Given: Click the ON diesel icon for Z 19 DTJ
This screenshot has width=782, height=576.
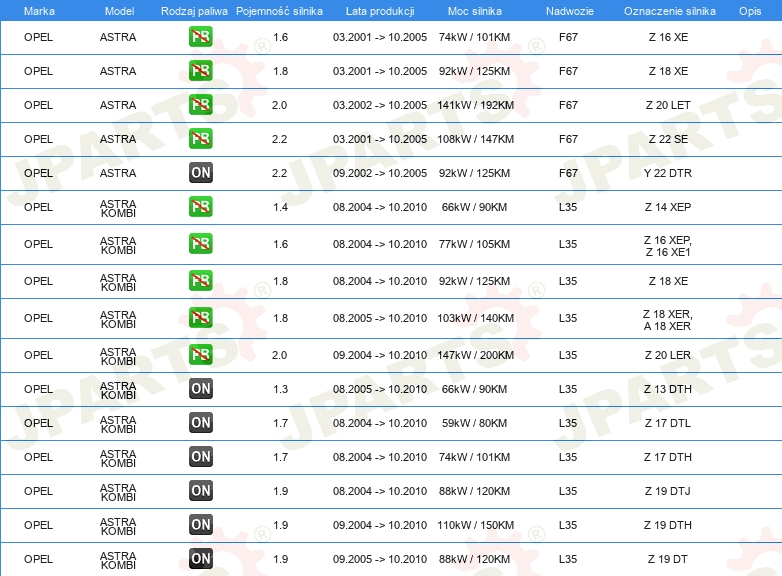Looking at the screenshot, I should (200, 490).
